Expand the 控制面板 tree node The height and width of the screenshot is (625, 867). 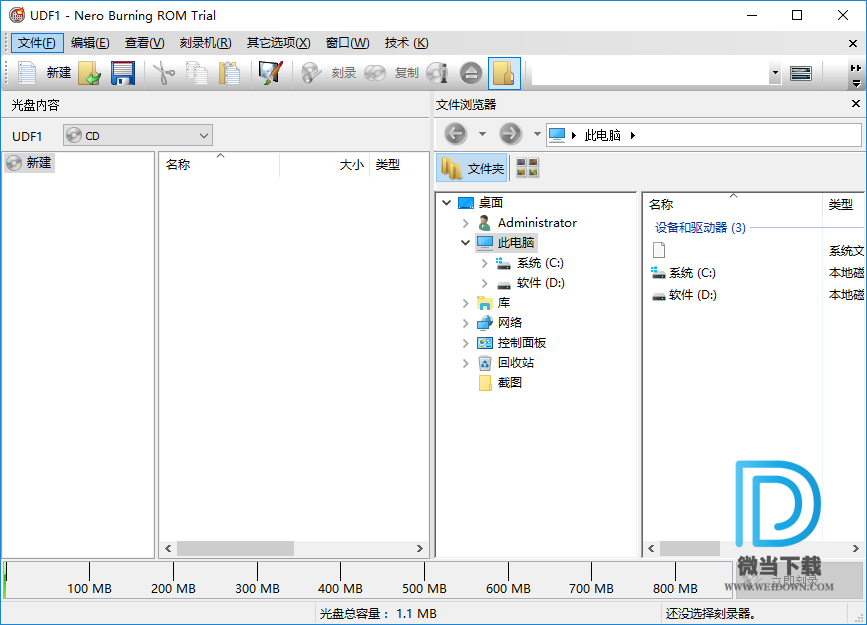coord(466,343)
